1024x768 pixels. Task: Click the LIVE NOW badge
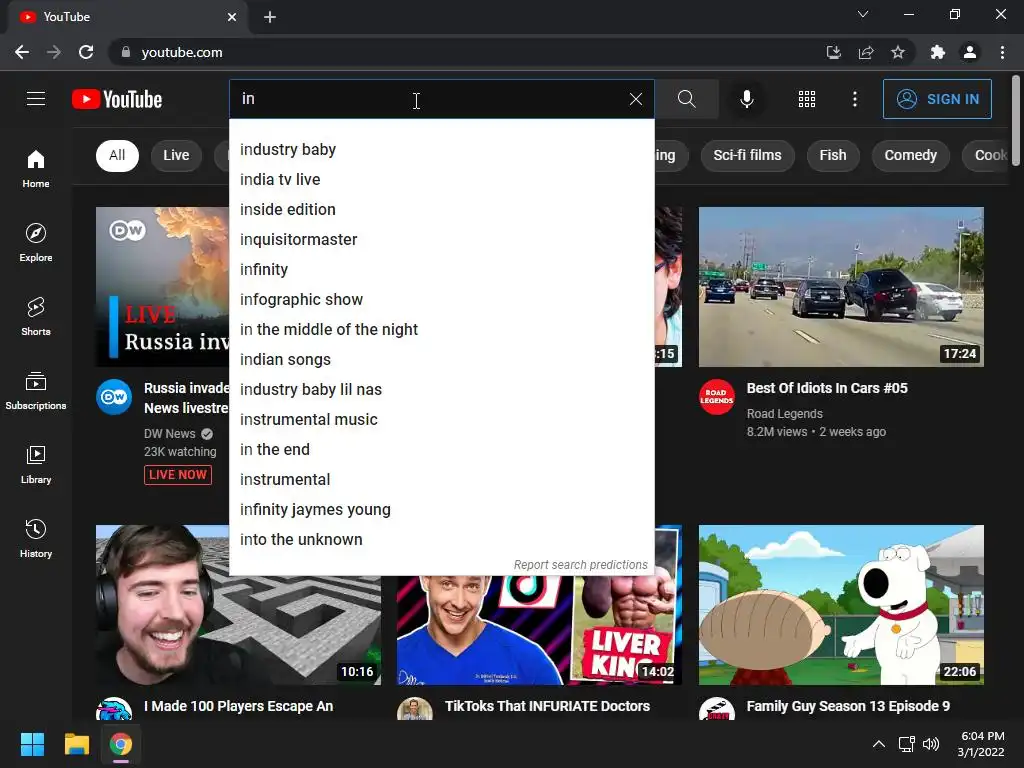[x=178, y=475]
